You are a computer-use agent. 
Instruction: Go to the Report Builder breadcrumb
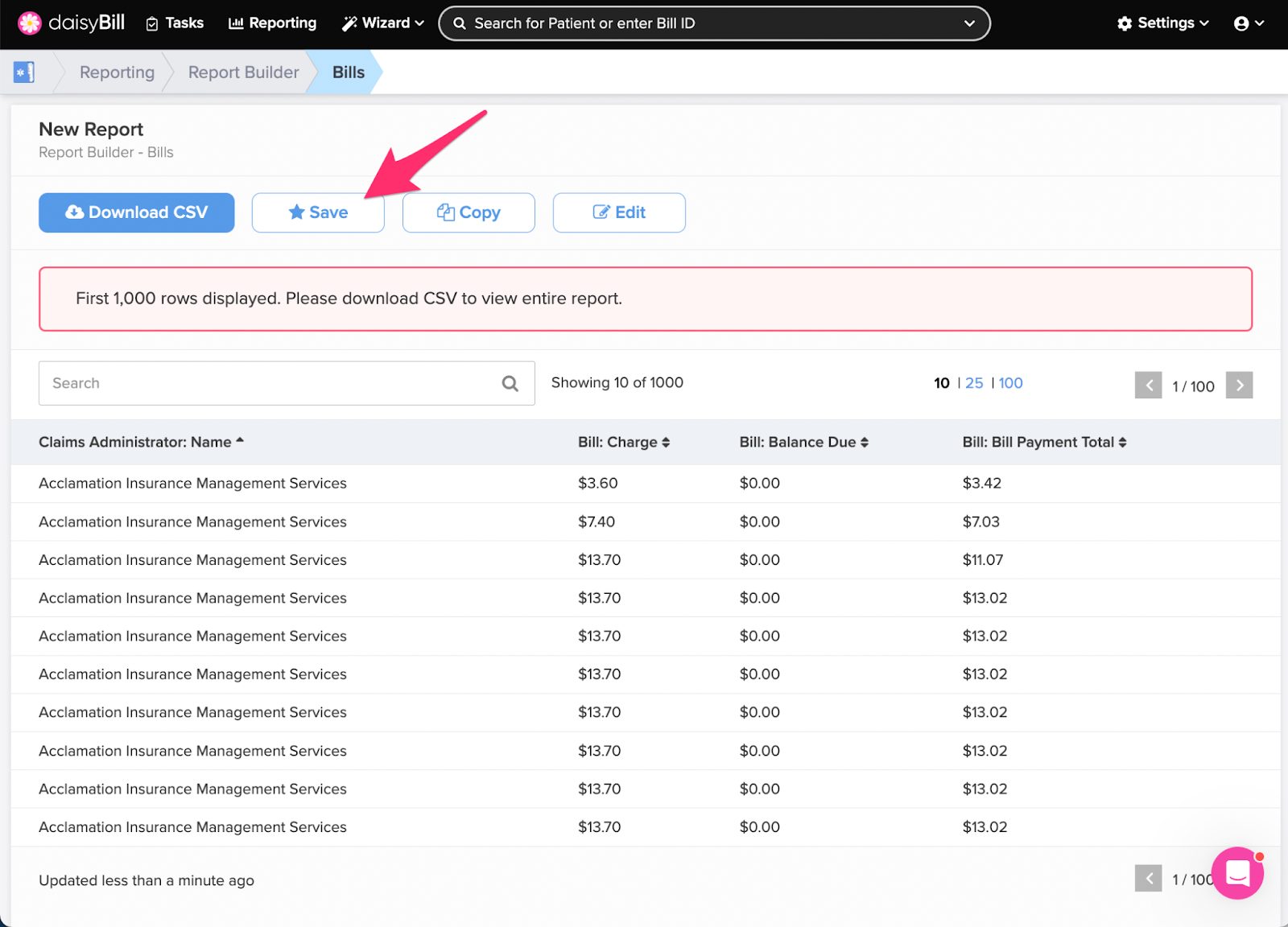243,72
